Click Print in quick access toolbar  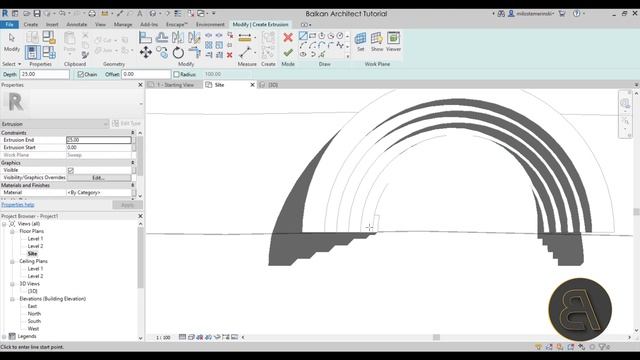(x=92, y=13)
